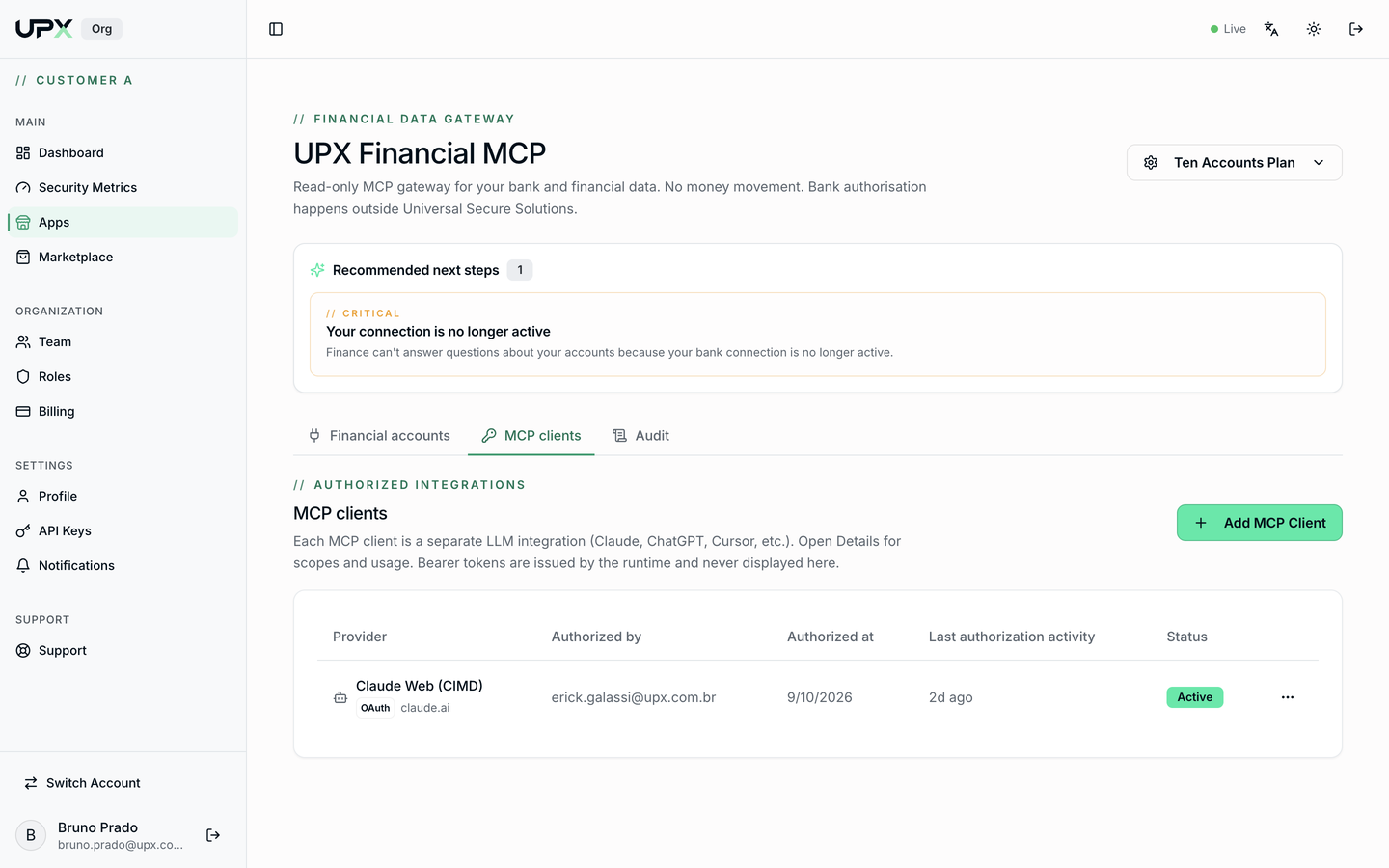Click the Status column header
Image resolution: width=1389 pixels, height=868 pixels.
[x=1186, y=637]
